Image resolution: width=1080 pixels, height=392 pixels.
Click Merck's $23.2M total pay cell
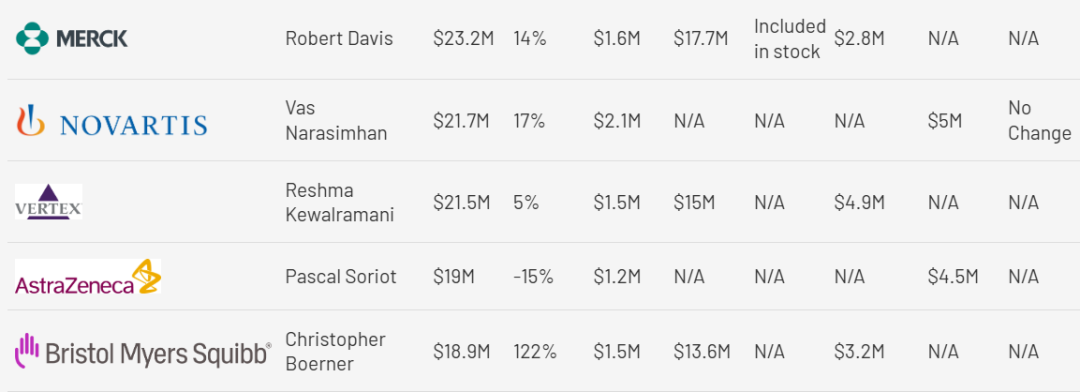tap(463, 39)
